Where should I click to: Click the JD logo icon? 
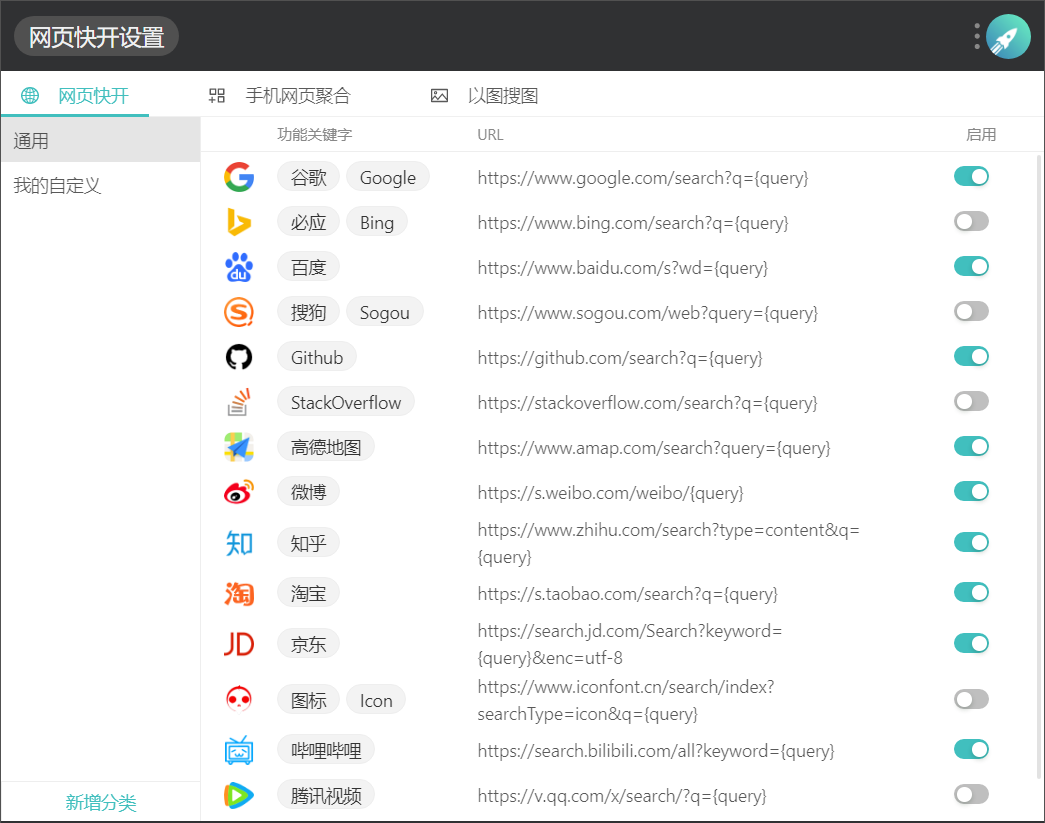point(239,644)
